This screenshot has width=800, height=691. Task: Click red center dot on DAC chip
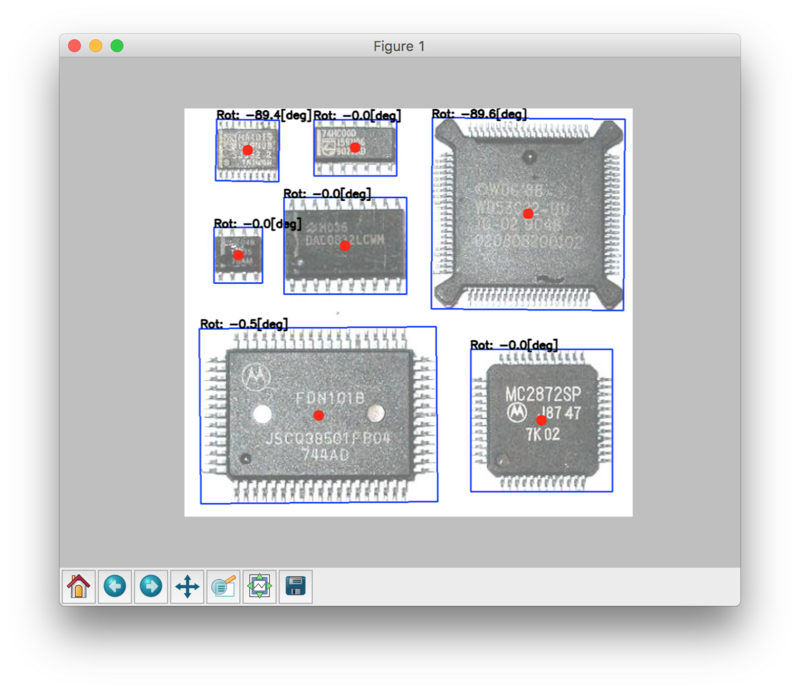pos(345,246)
